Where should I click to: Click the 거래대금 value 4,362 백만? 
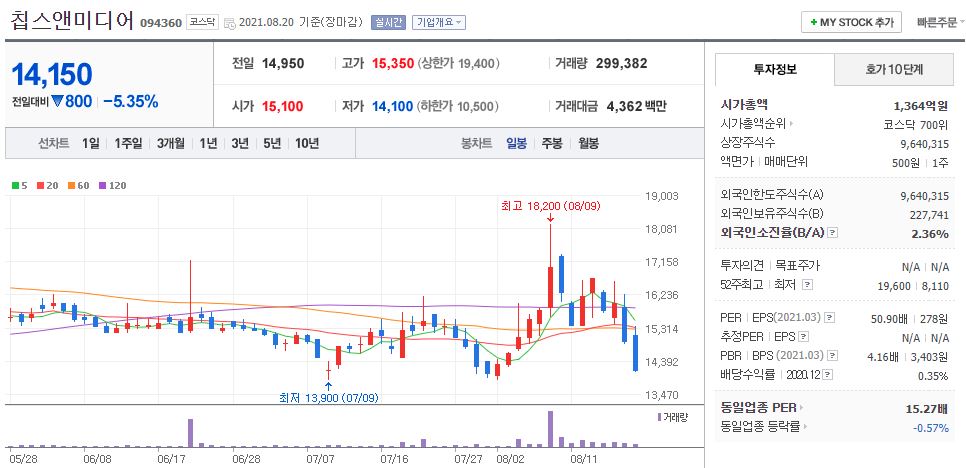tap(636, 107)
